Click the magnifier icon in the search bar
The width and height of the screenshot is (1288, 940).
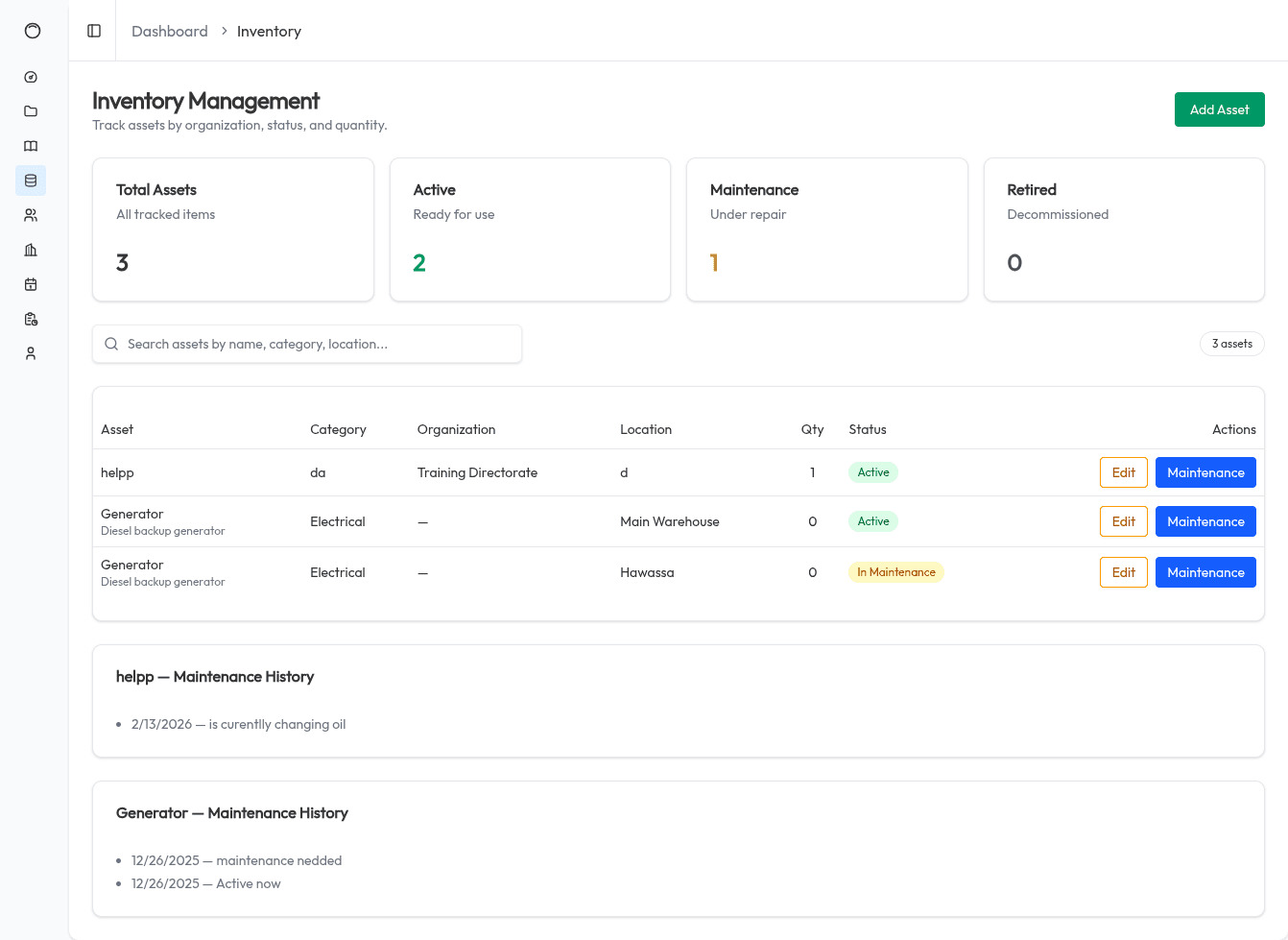click(x=111, y=344)
